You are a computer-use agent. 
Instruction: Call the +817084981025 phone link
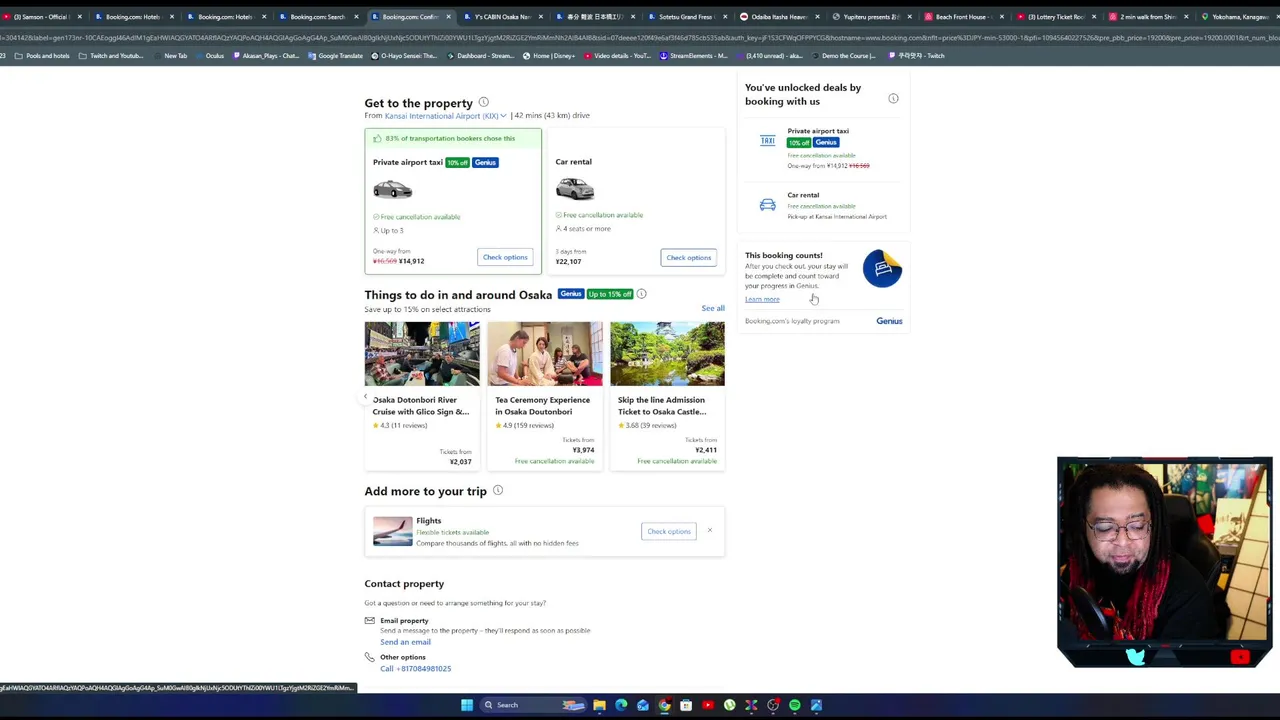coord(415,668)
